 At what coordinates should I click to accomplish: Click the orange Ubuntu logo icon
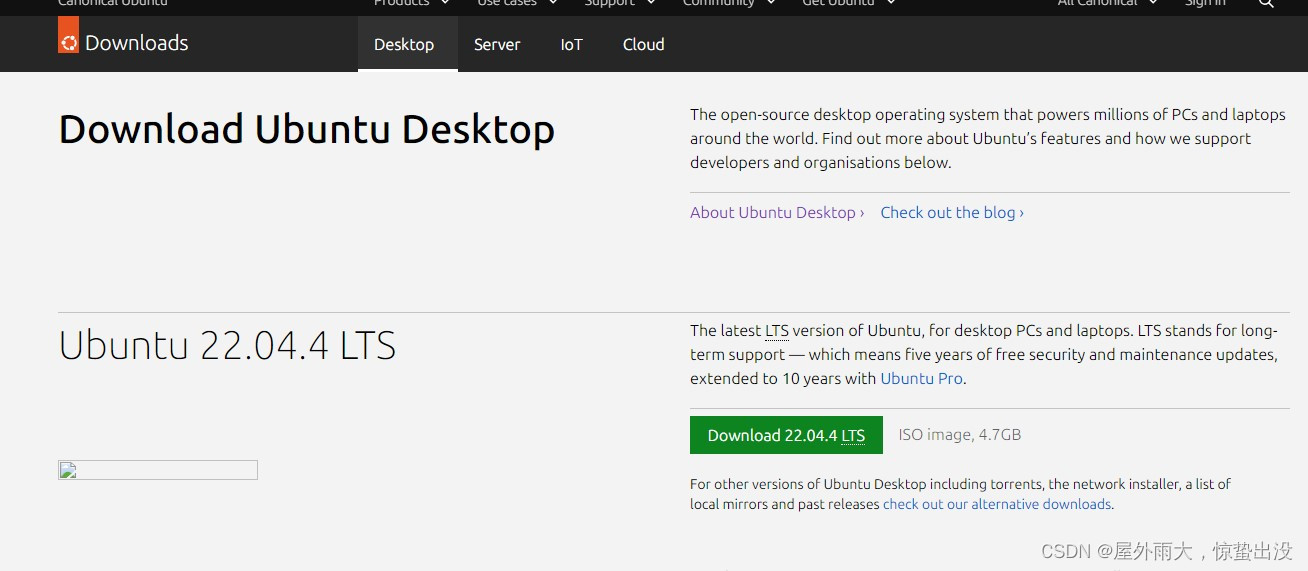pos(68,36)
